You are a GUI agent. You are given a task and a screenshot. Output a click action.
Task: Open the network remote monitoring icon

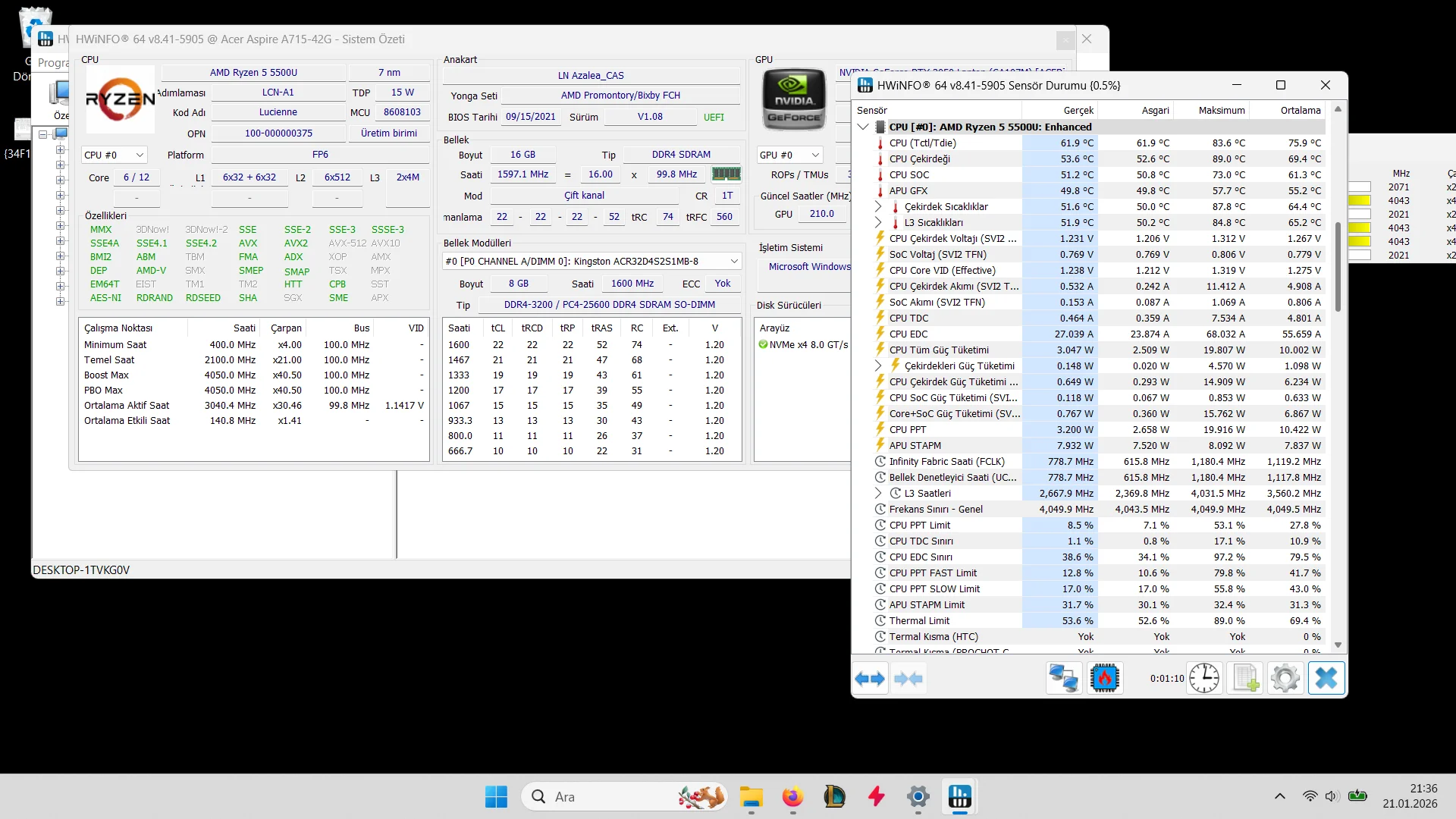point(1063,678)
